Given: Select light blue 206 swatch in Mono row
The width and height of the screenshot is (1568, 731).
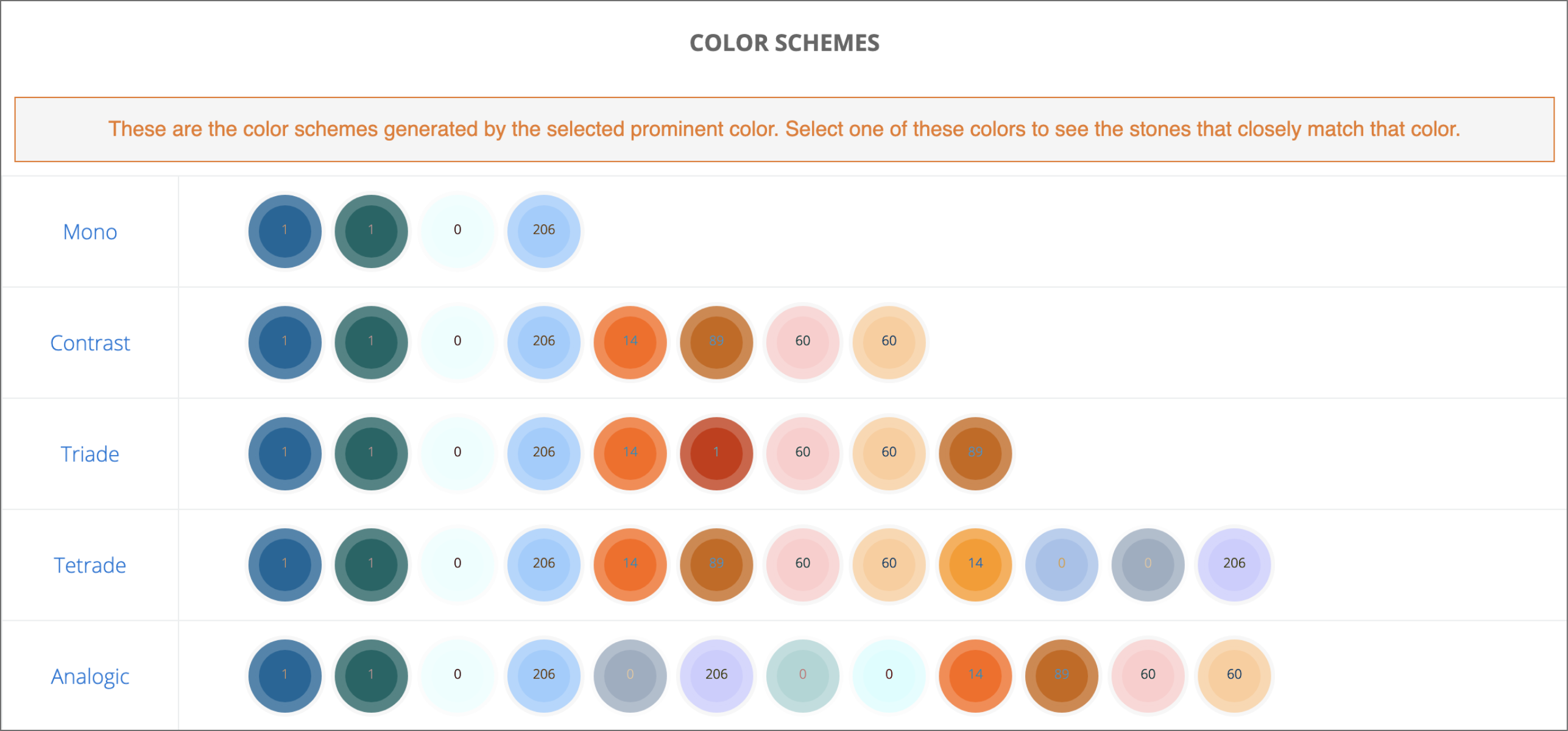Looking at the screenshot, I should coord(544,231).
